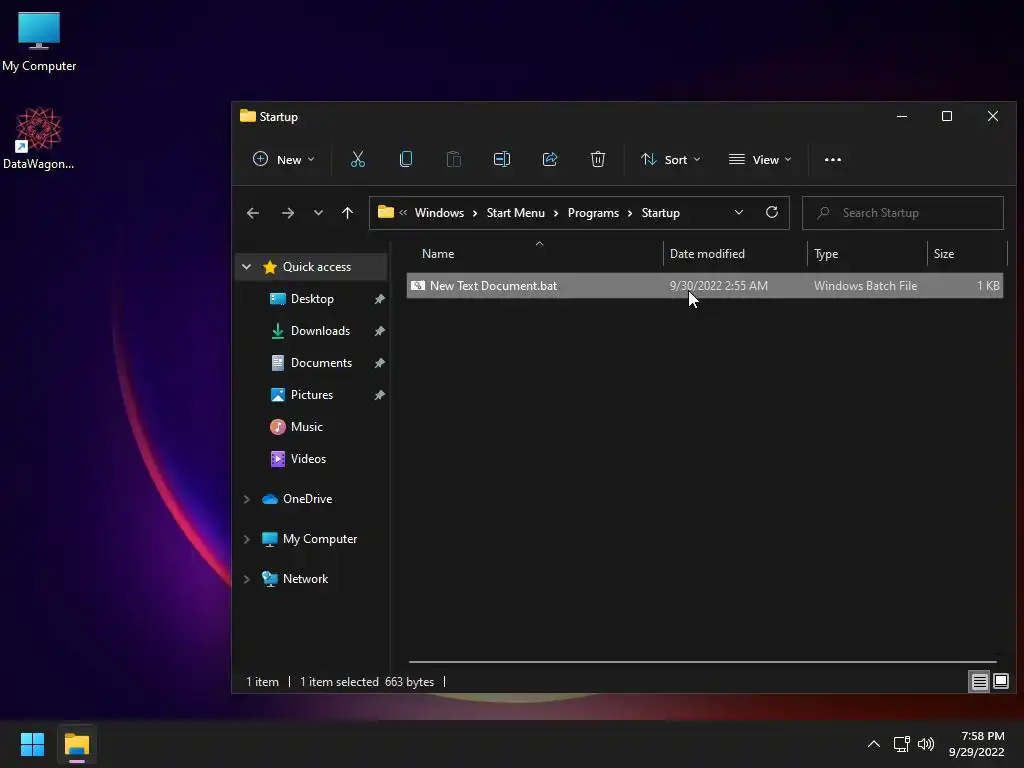The image size is (1024, 768).
Task: Expand the Network tree node
Action: pos(246,579)
